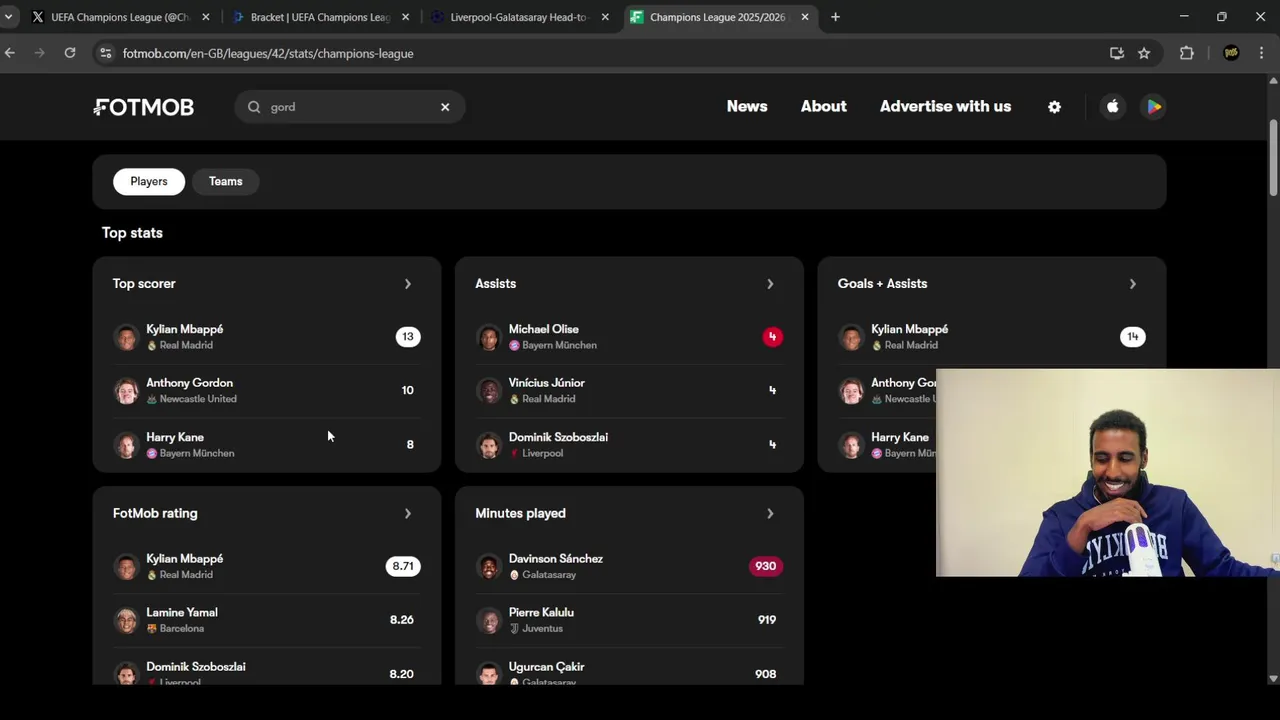Go back to the previous page
Screen dimensions: 1280x720
click(x=10, y=53)
